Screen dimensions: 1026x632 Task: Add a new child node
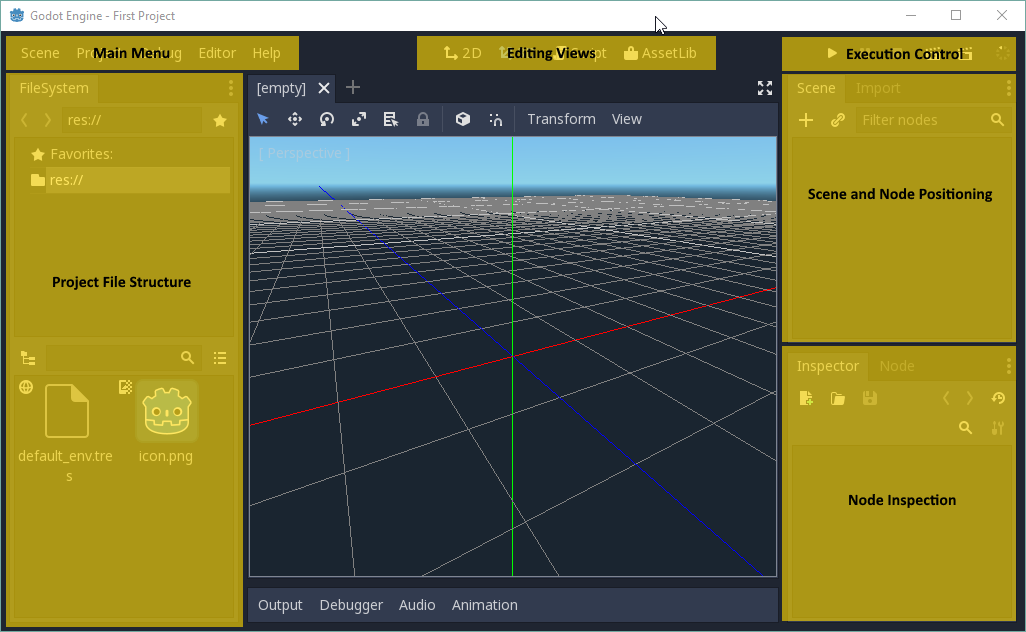point(806,120)
